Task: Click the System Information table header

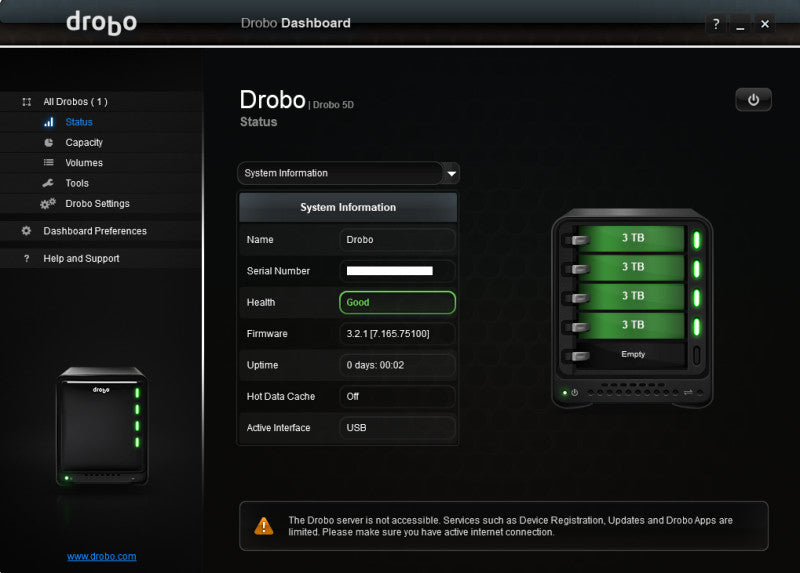Action: coord(348,207)
